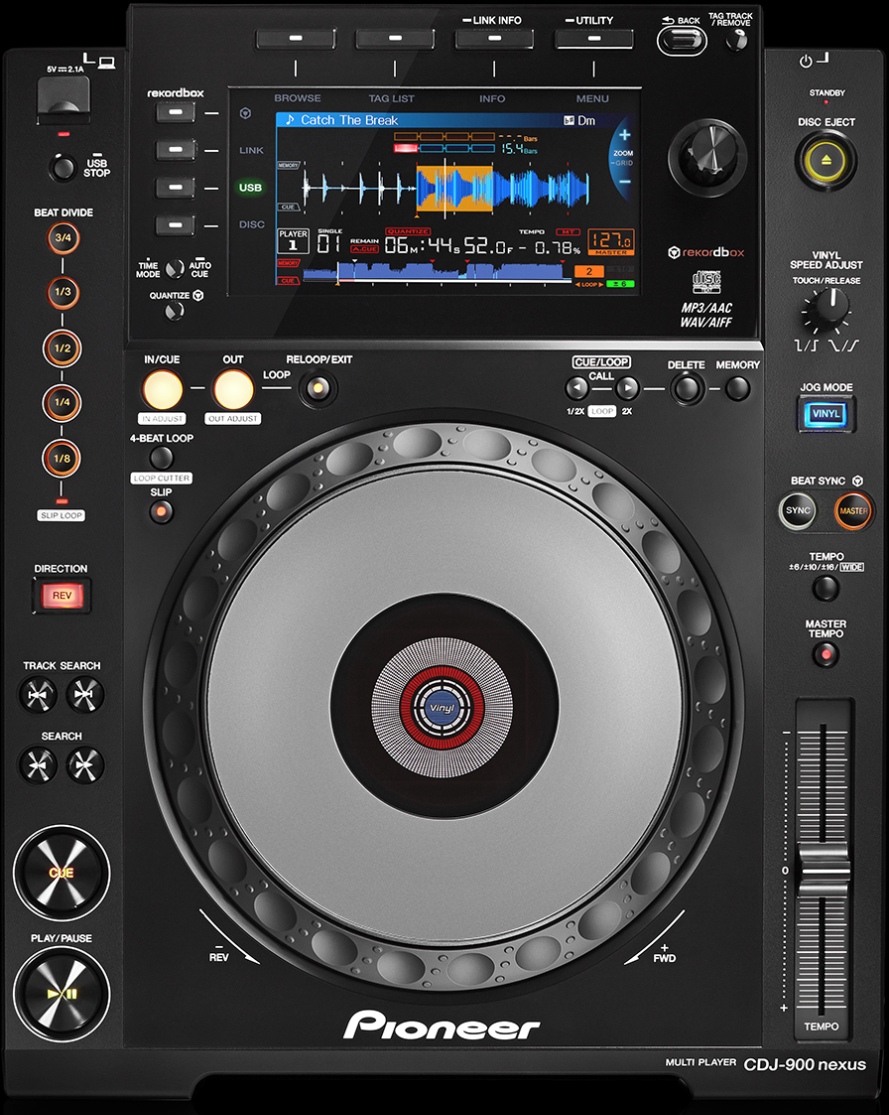The width and height of the screenshot is (889, 1115).
Task: Click the cue/loop MEMORY button
Action: click(738, 389)
